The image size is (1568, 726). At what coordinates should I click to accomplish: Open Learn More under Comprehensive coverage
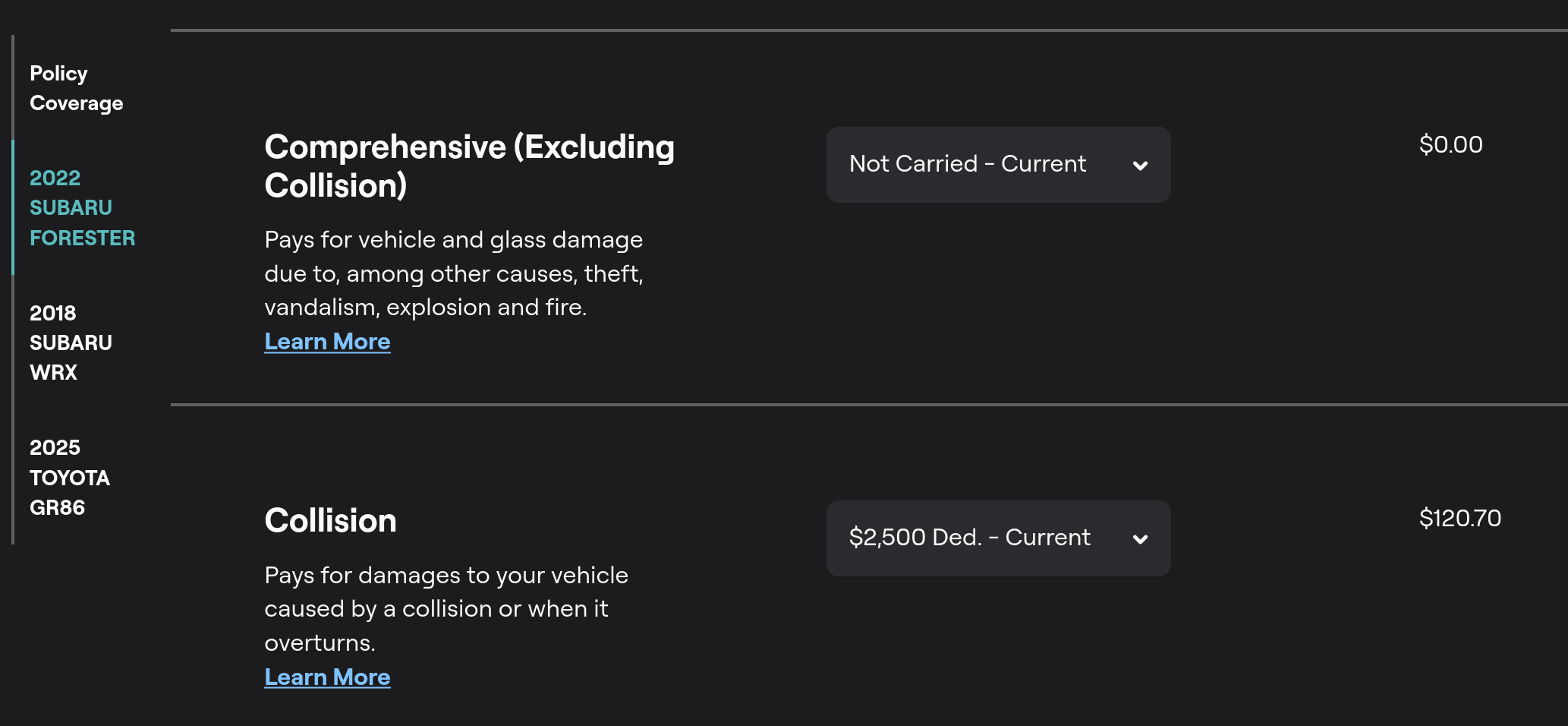pyautogui.click(x=327, y=342)
